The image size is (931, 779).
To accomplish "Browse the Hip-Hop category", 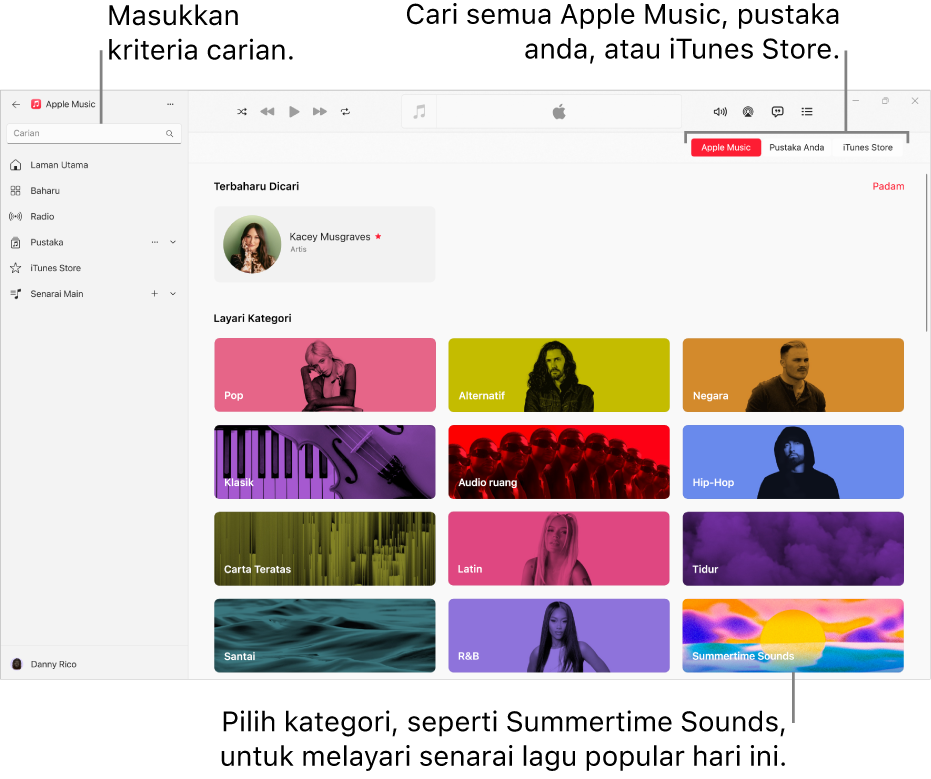I will click(793, 462).
